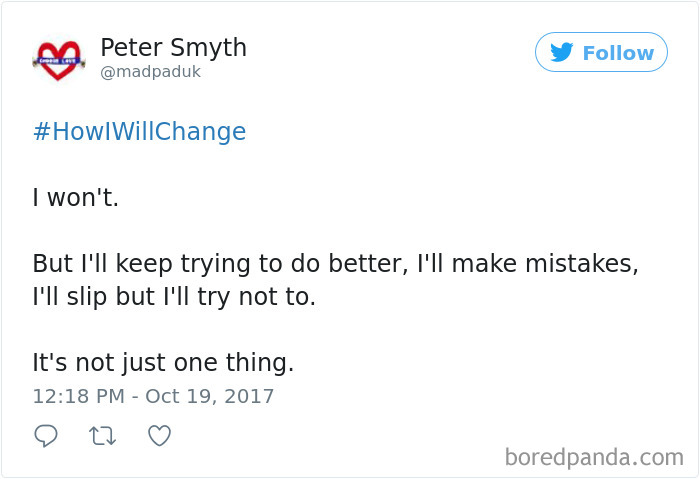This screenshot has width=700, height=479.
Task: Visit the boredpanda.com watermark
Action: pyautogui.click(x=594, y=457)
